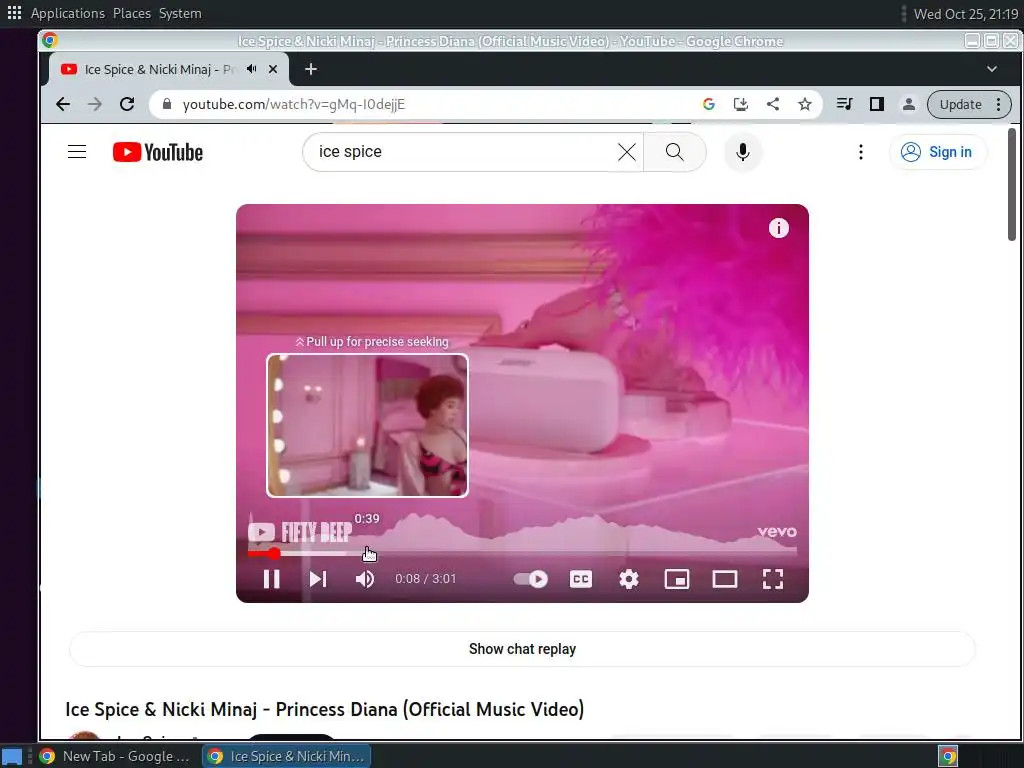1024x768 pixels.
Task: Open the Places menu
Action: (132, 13)
